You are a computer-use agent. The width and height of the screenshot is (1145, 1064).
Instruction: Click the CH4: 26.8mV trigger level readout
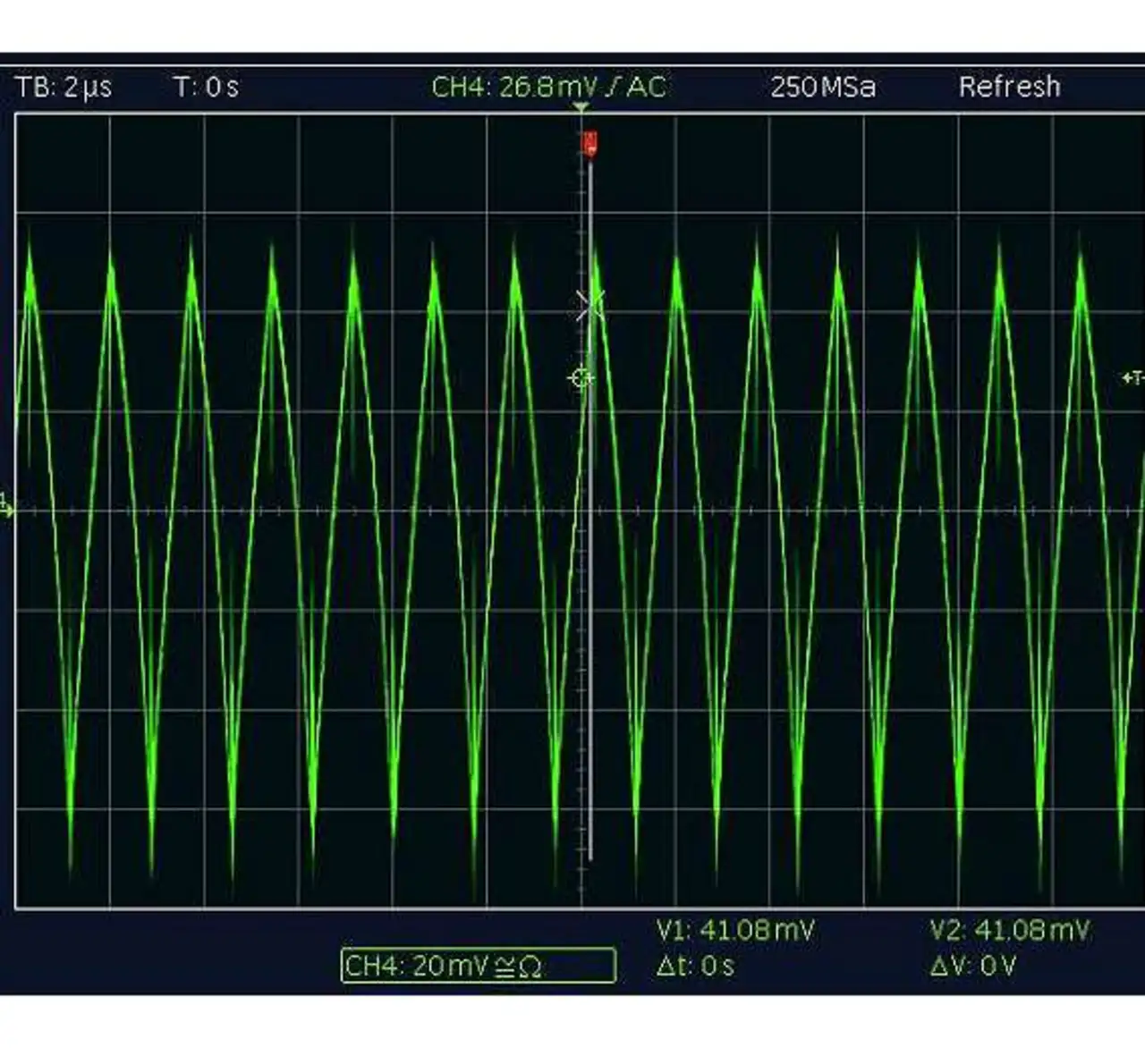coord(513,87)
